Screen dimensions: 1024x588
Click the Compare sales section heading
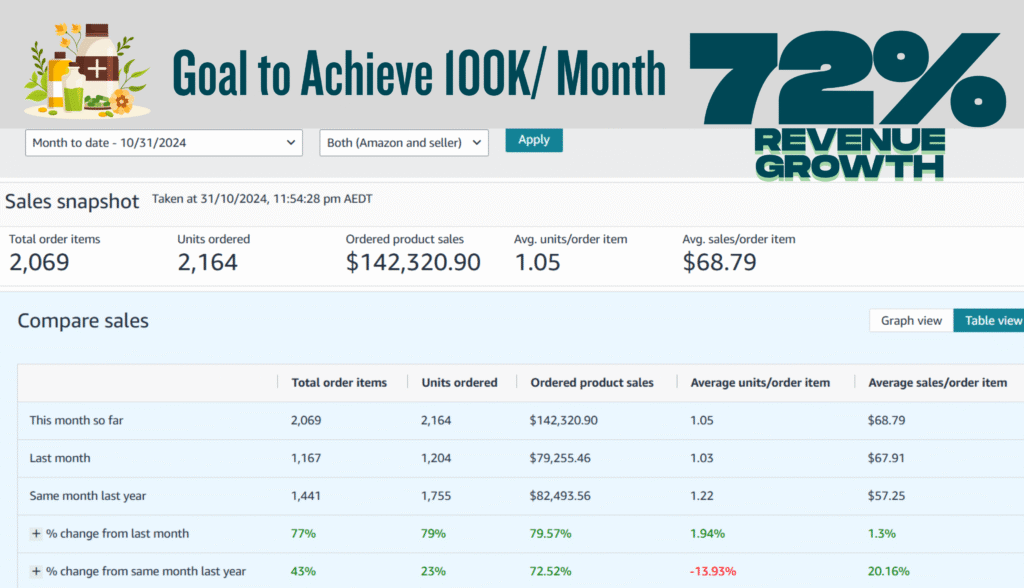83,321
